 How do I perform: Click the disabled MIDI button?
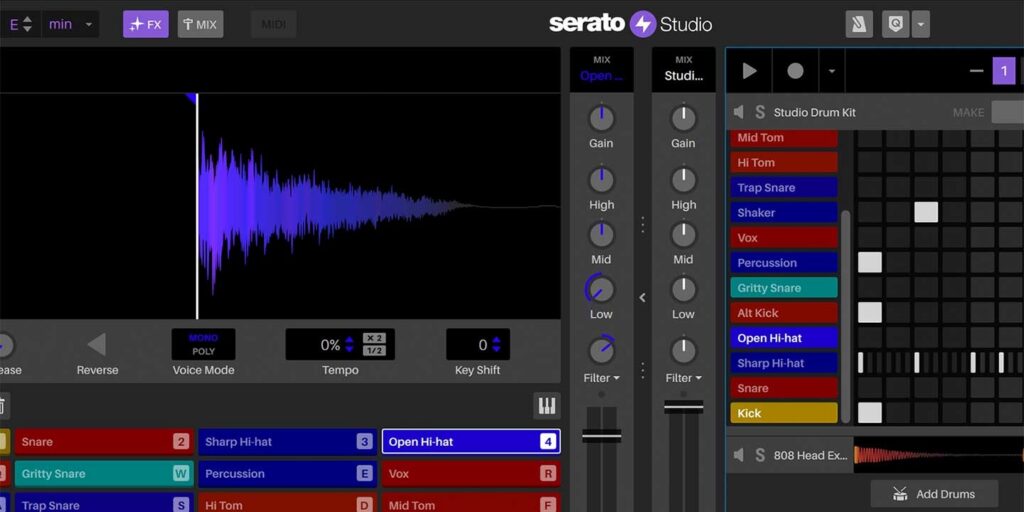(x=274, y=25)
